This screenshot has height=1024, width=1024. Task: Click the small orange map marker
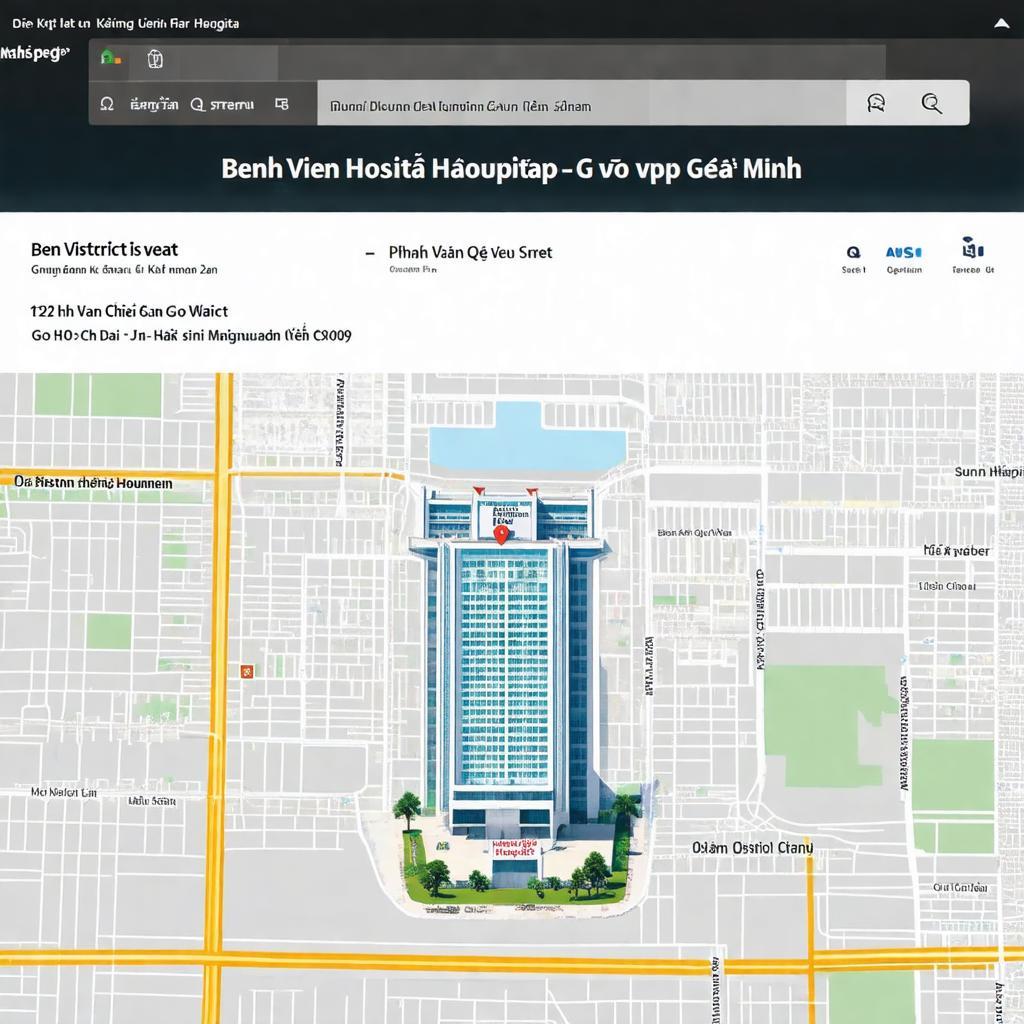[x=247, y=671]
